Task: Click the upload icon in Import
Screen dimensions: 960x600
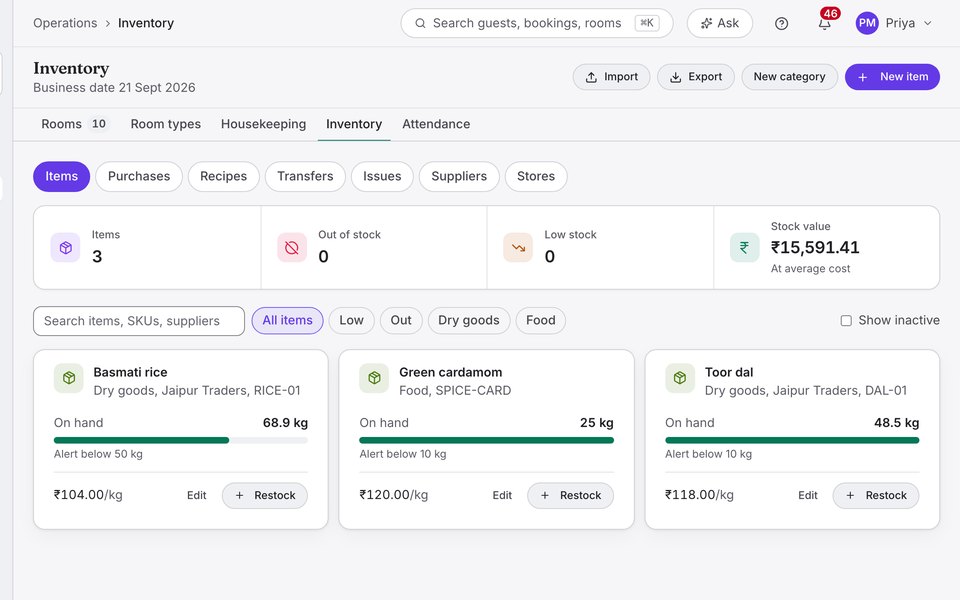Action: point(591,77)
